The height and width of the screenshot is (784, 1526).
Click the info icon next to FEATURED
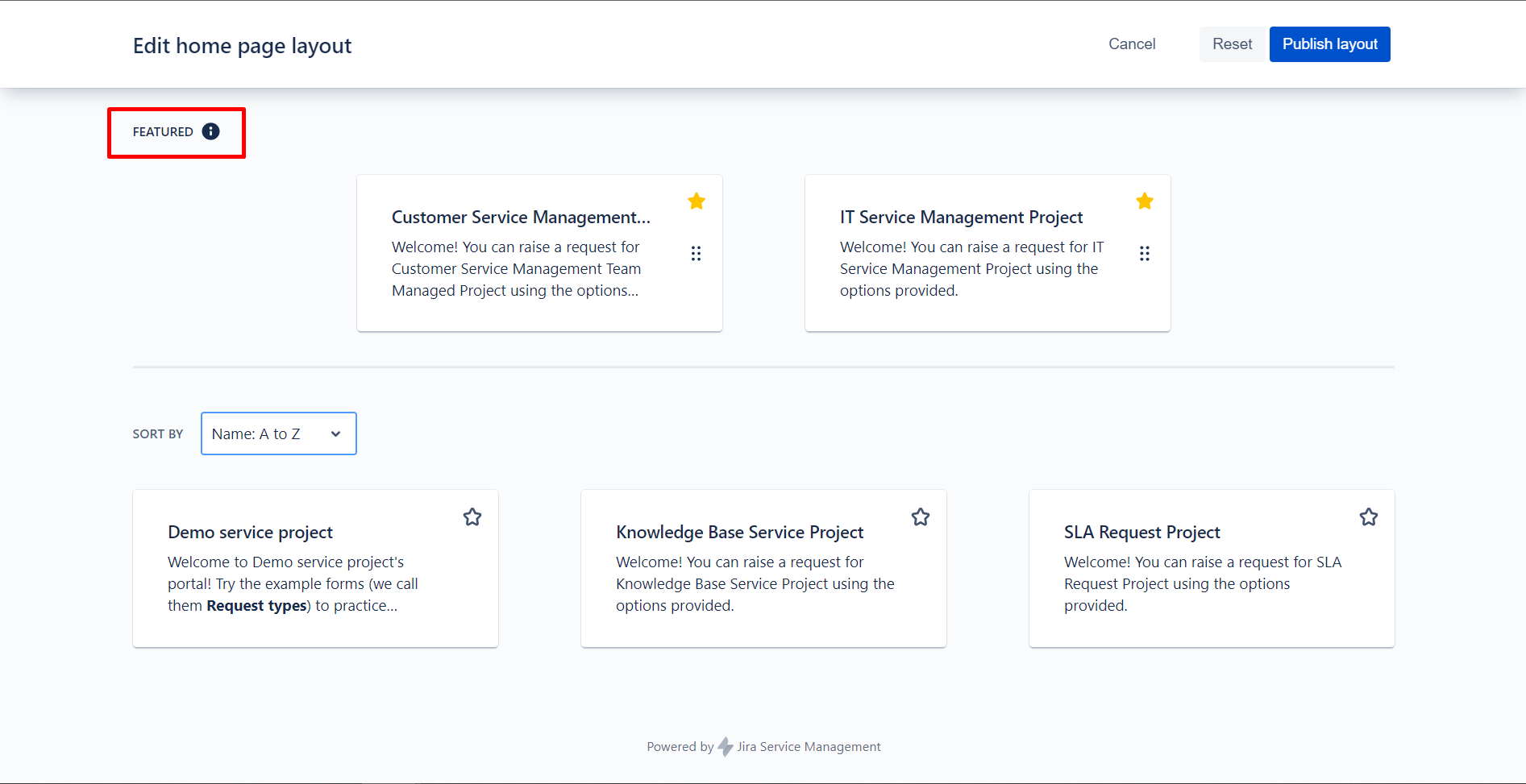[x=210, y=131]
